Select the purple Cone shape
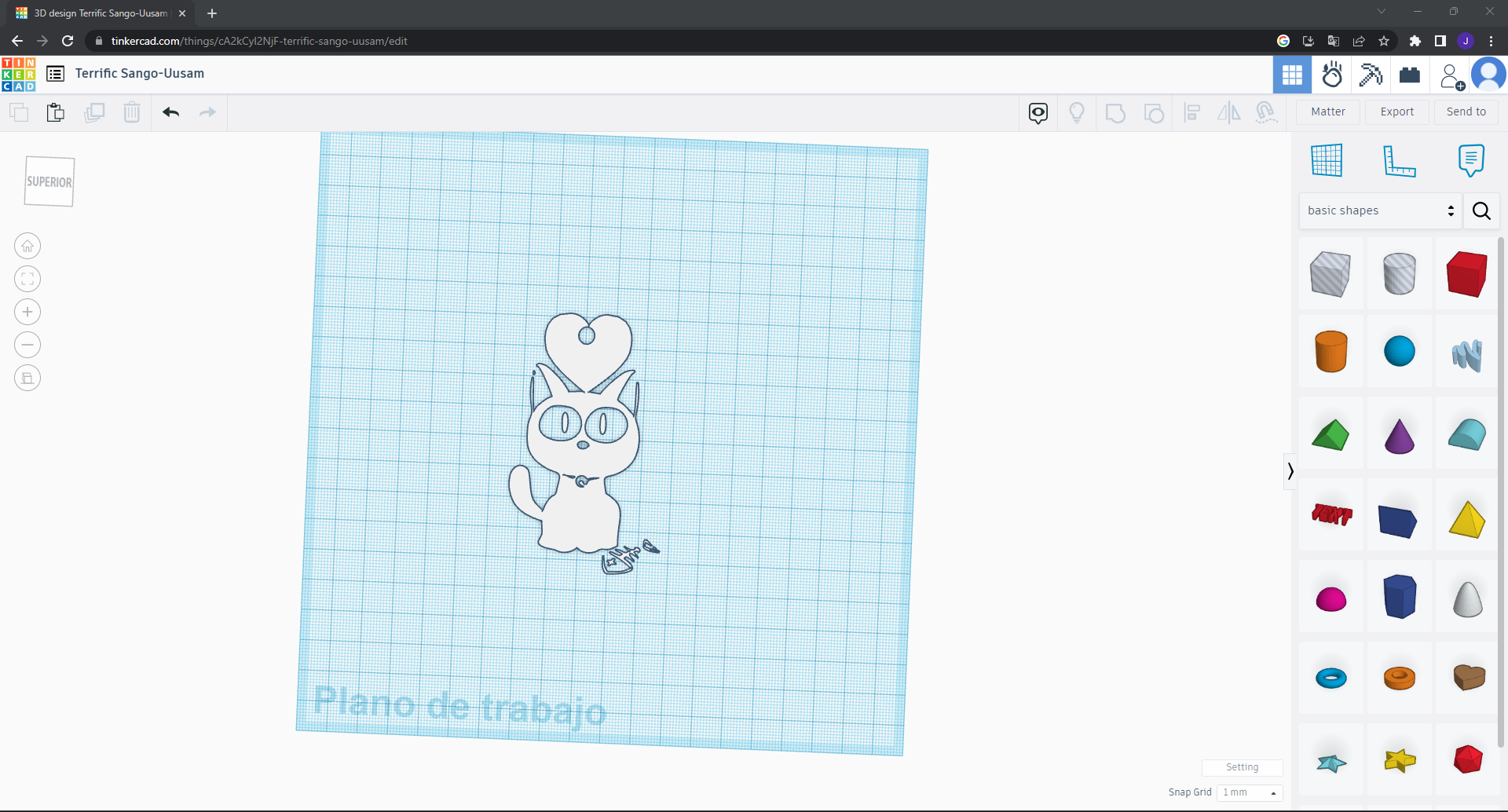Screen dimensions: 1508x812 pyautogui.click(x=1399, y=437)
